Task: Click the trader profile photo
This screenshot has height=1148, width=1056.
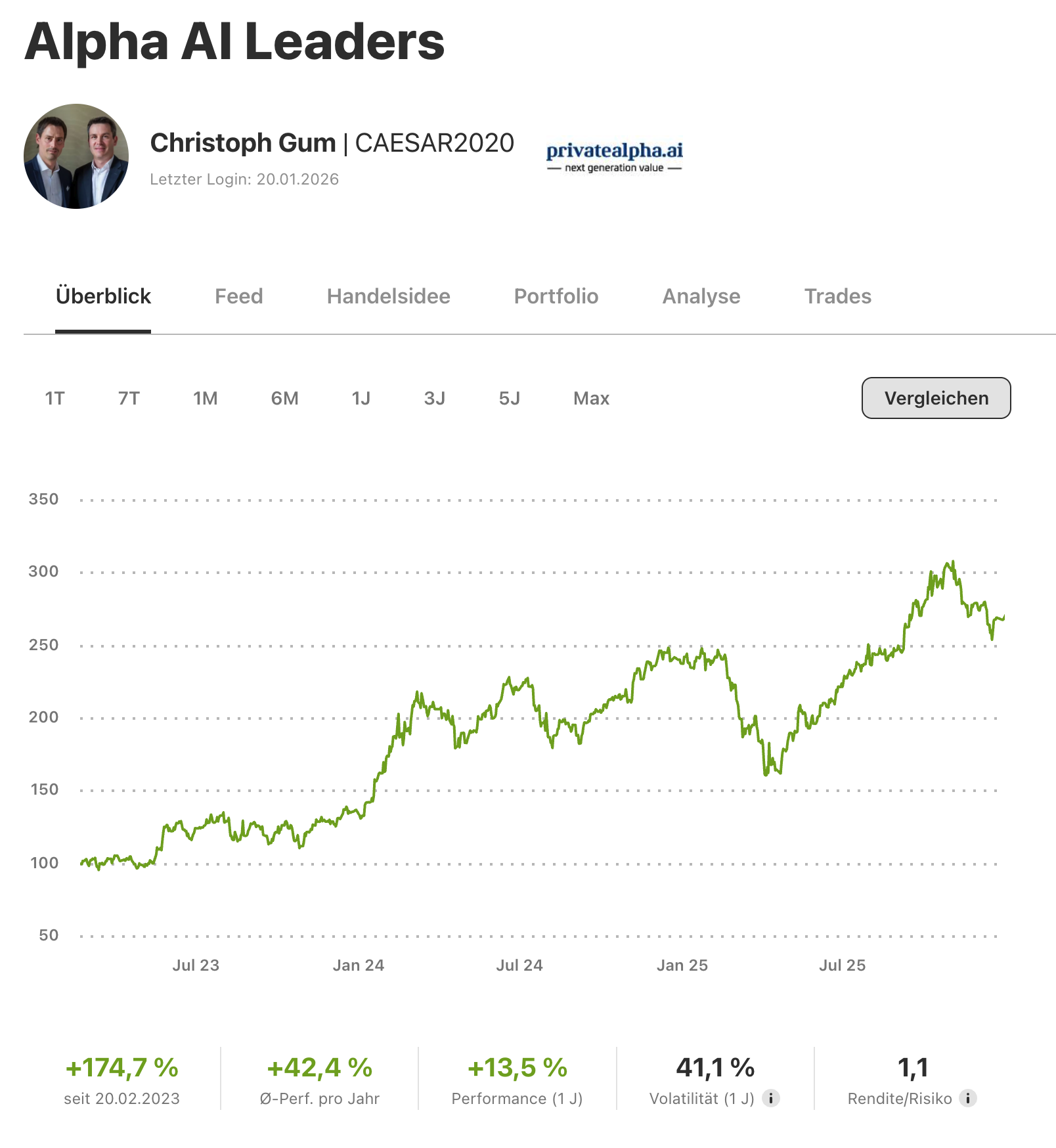Action: (x=76, y=156)
